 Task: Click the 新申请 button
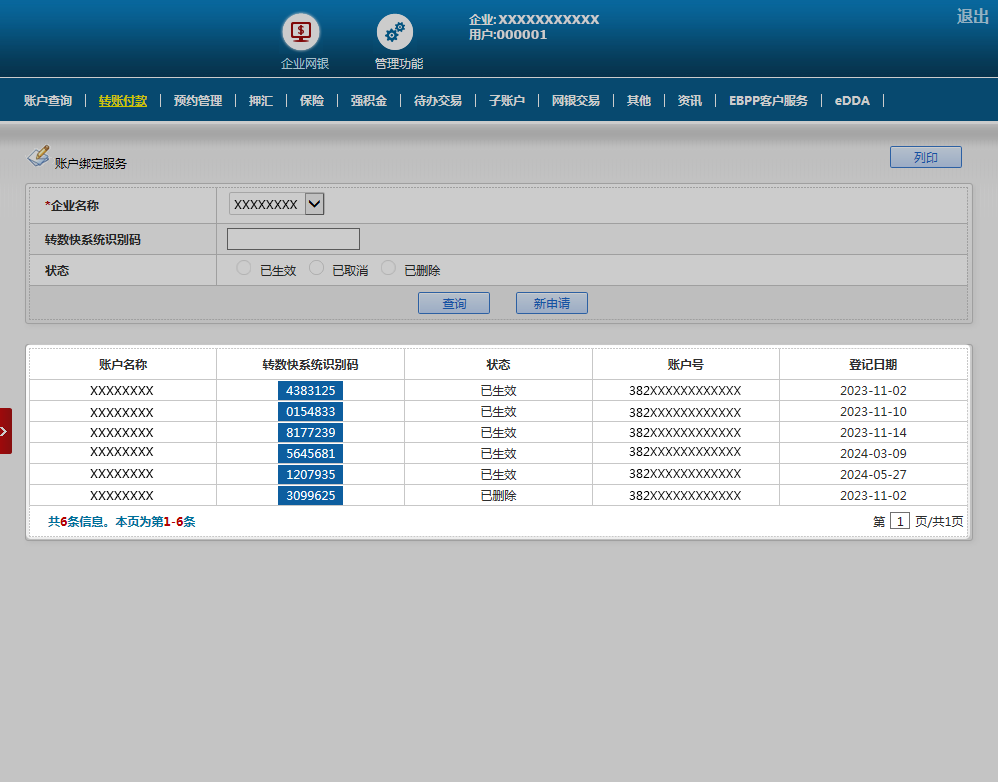(551, 303)
